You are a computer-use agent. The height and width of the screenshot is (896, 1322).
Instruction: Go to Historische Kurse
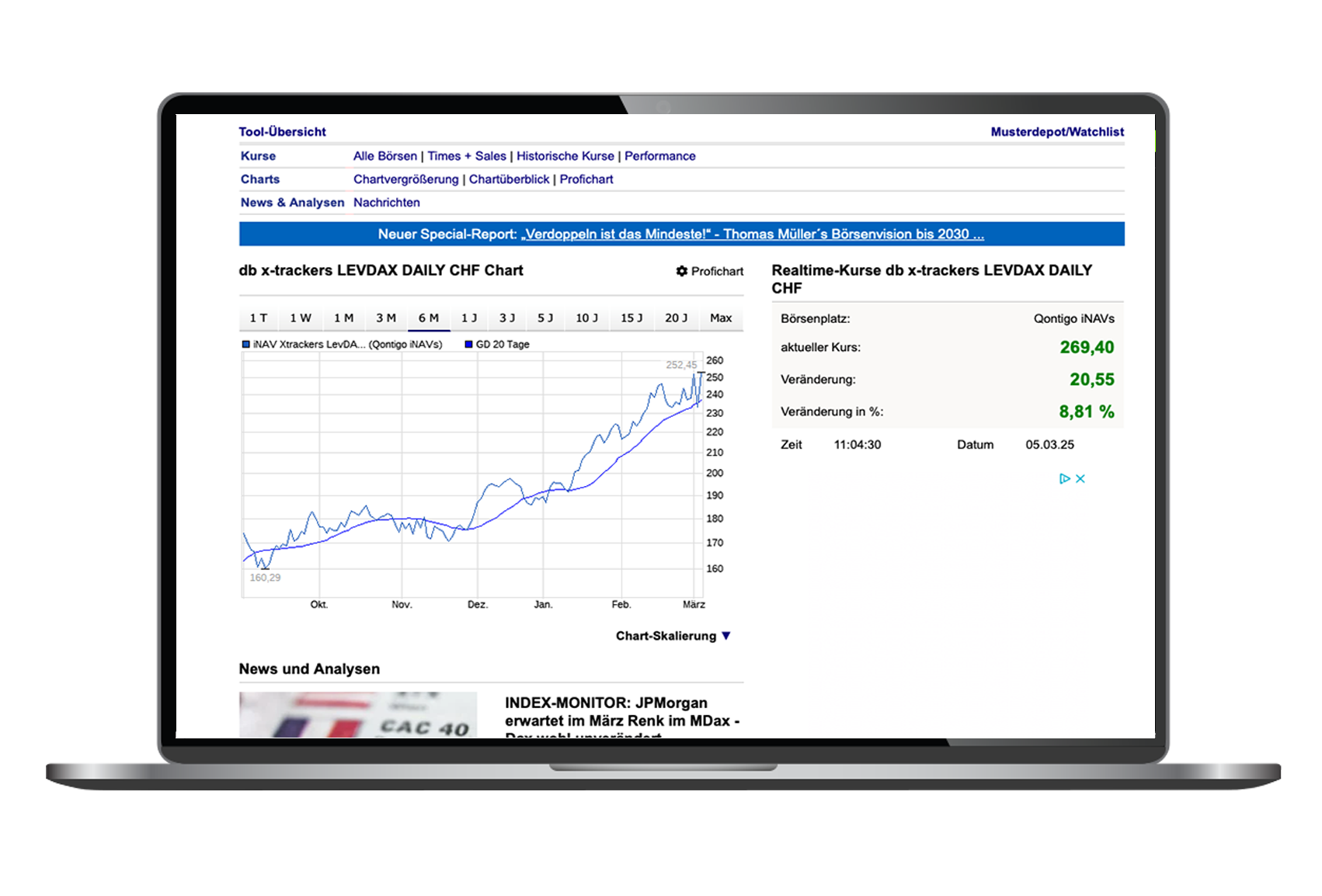click(565, 156)
